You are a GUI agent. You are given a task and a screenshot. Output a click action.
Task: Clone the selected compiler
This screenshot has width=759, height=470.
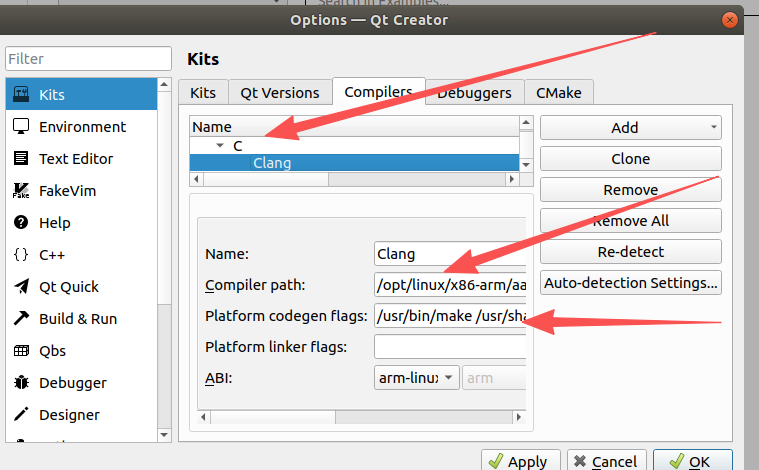coord(630,159)
